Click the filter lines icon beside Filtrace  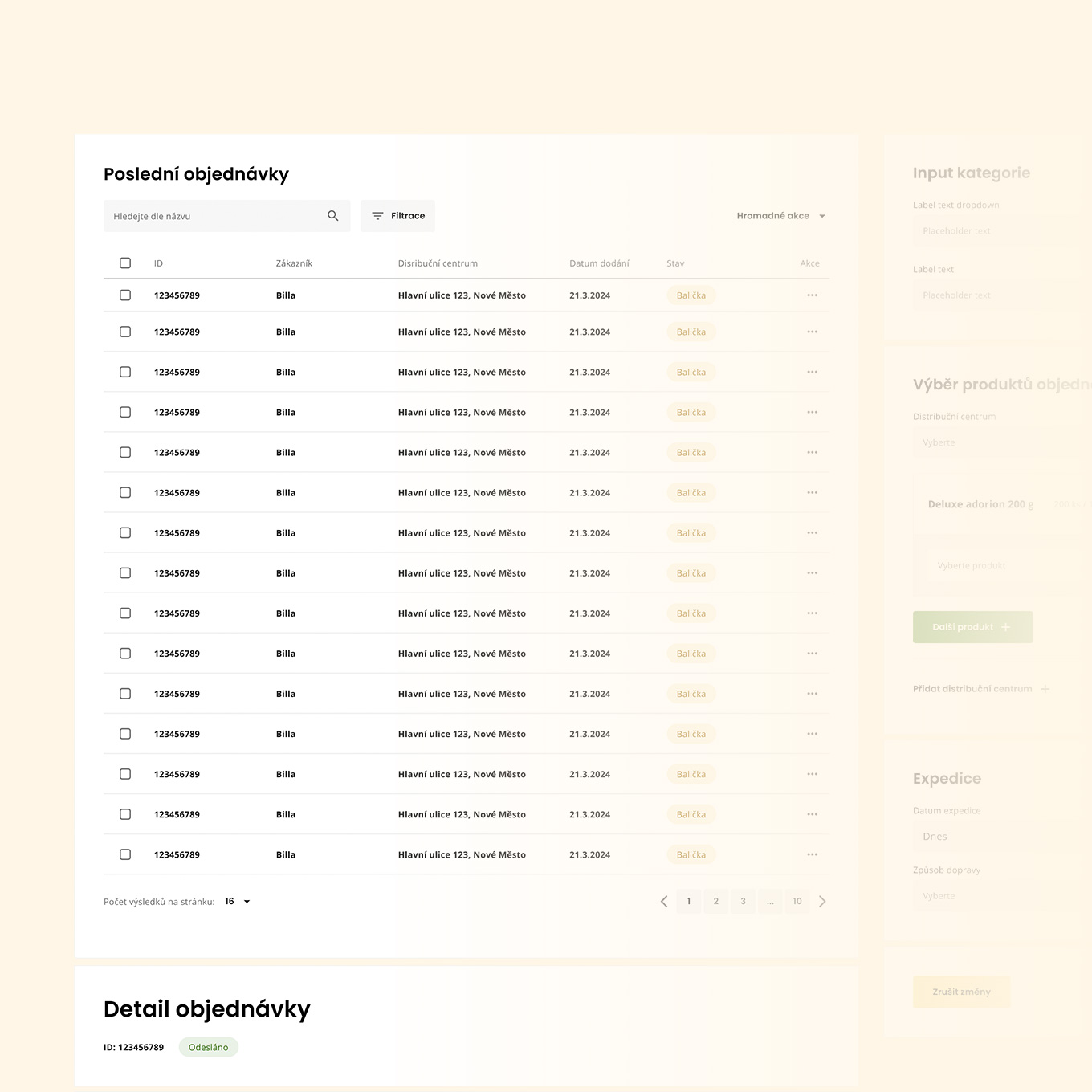pyautogui.click(x=377, y=216)
